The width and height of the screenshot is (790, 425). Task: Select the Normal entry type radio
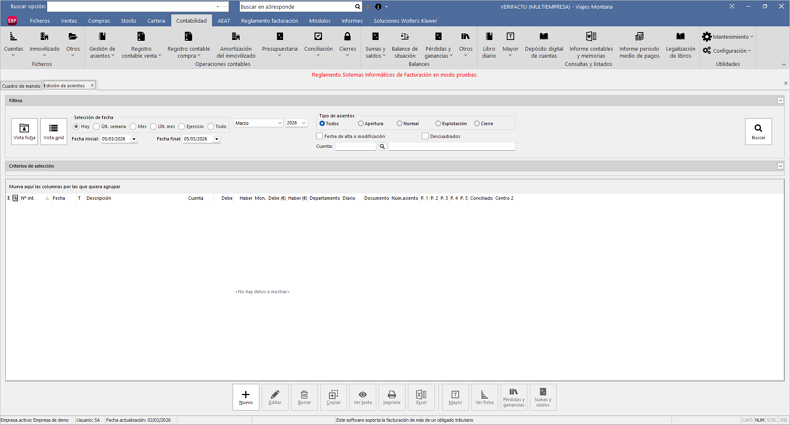(x=400, y=123)
